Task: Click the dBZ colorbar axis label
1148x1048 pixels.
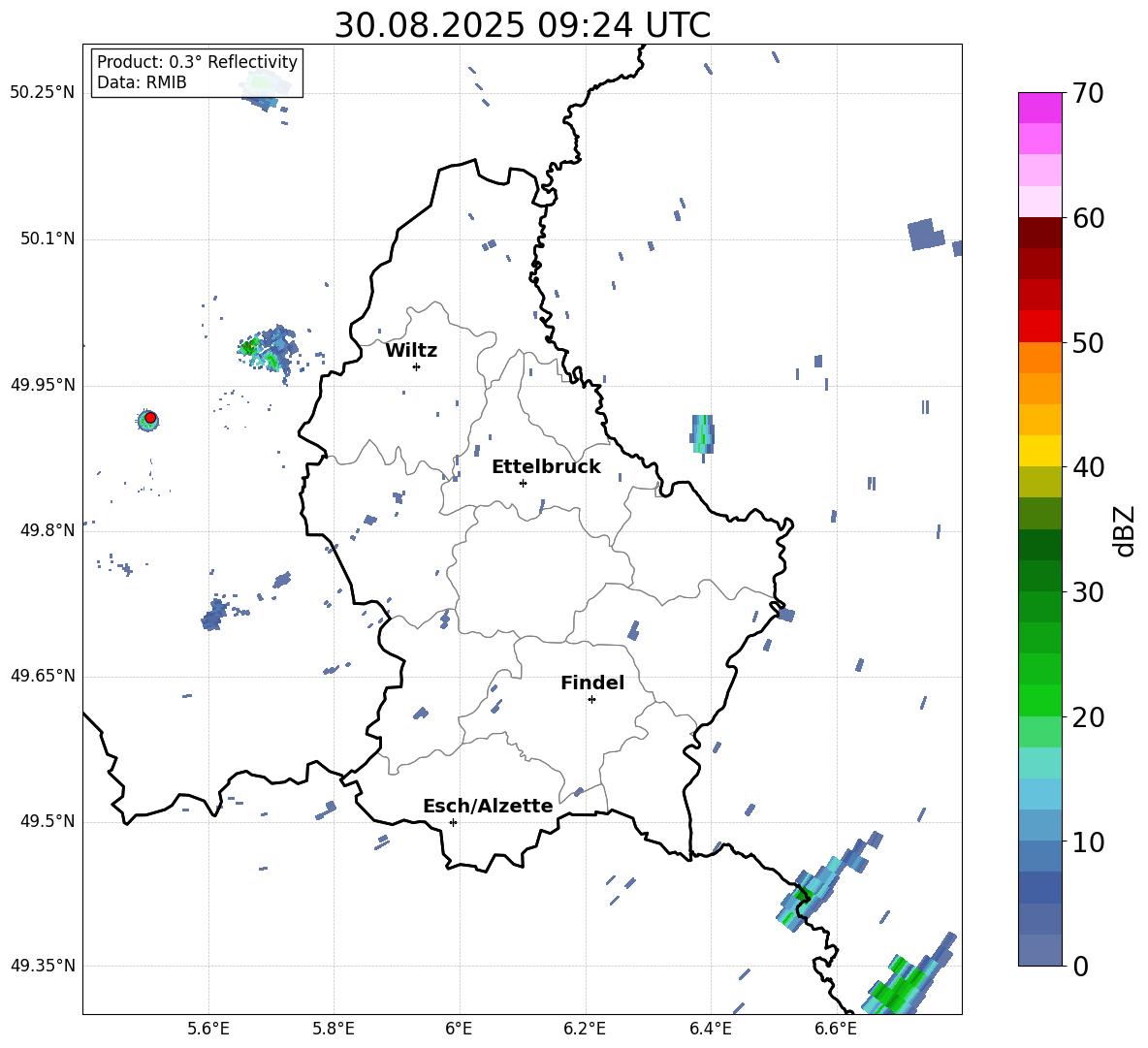Action: pos(1126,530)
